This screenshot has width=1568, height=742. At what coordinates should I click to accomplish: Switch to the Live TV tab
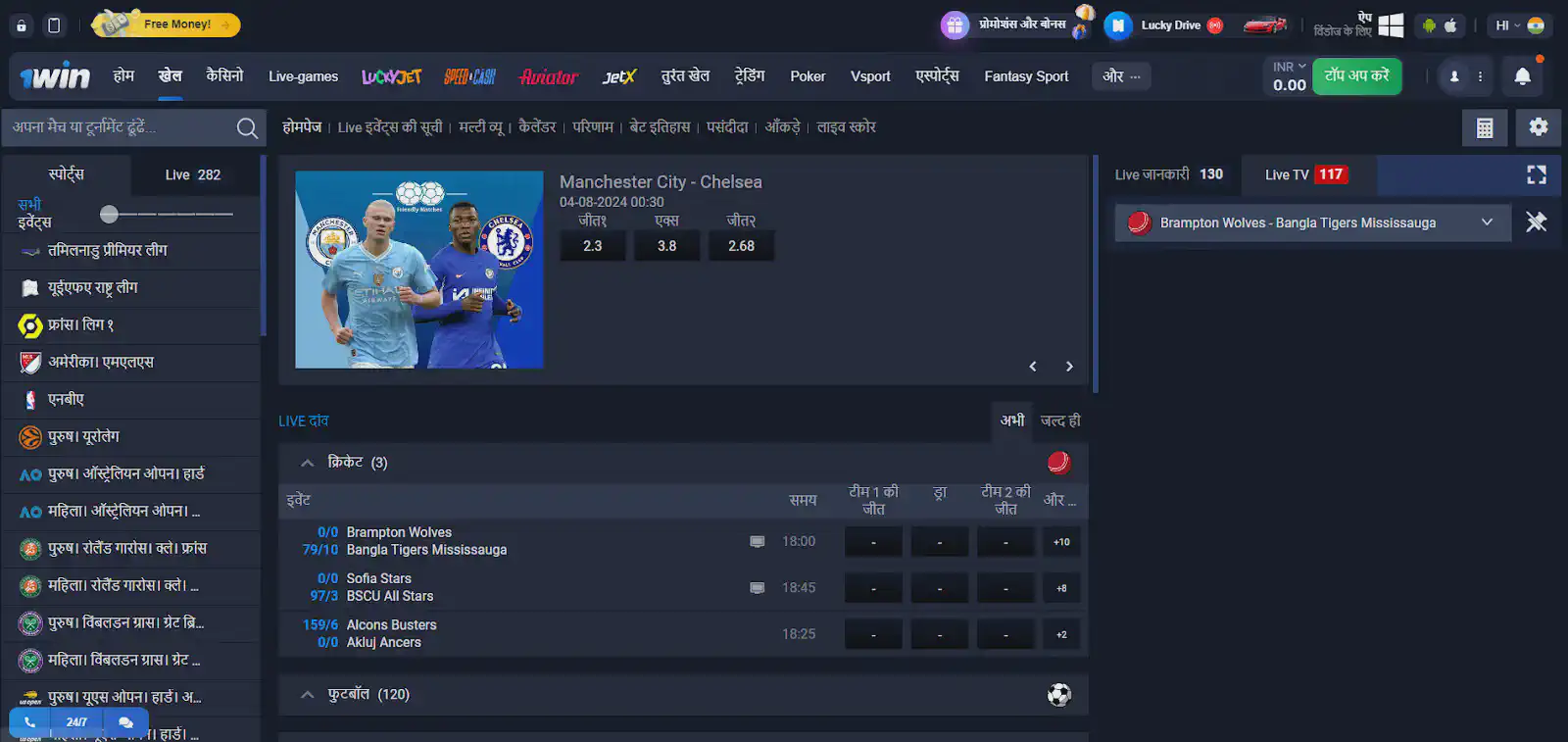tap(1306, 174)
